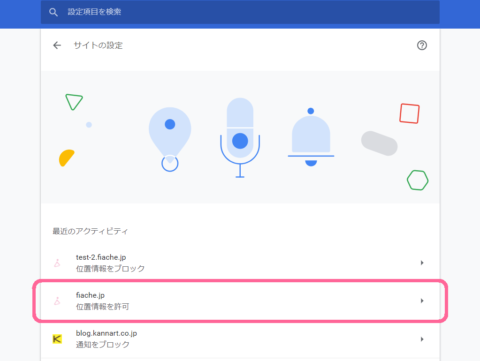Open the blog.kannart.co.jp site entry
Image resolution: width=480 pixels, height=361 pixels.
tap(240, 339)
